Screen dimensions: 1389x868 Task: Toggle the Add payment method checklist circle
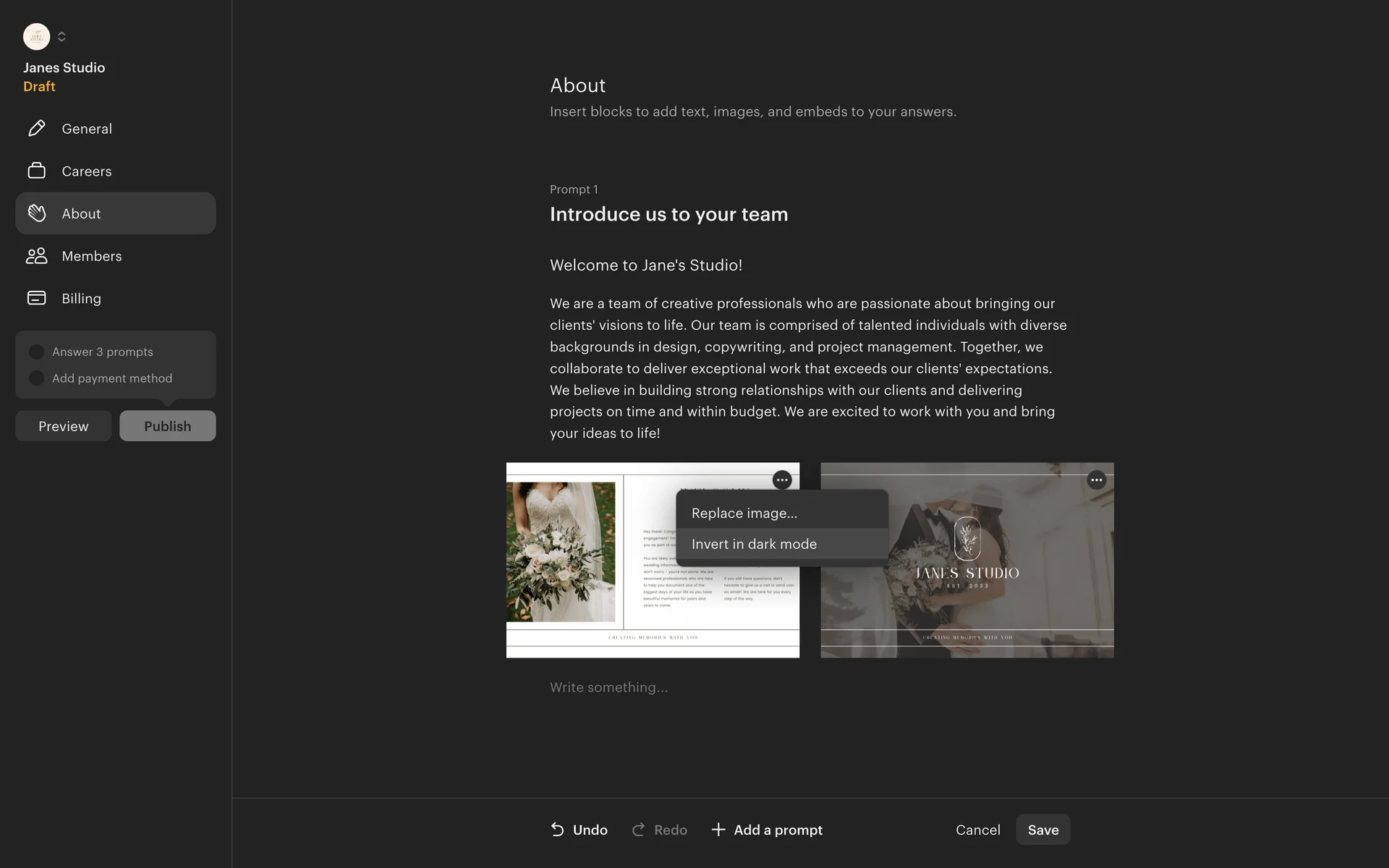point(36,378)
